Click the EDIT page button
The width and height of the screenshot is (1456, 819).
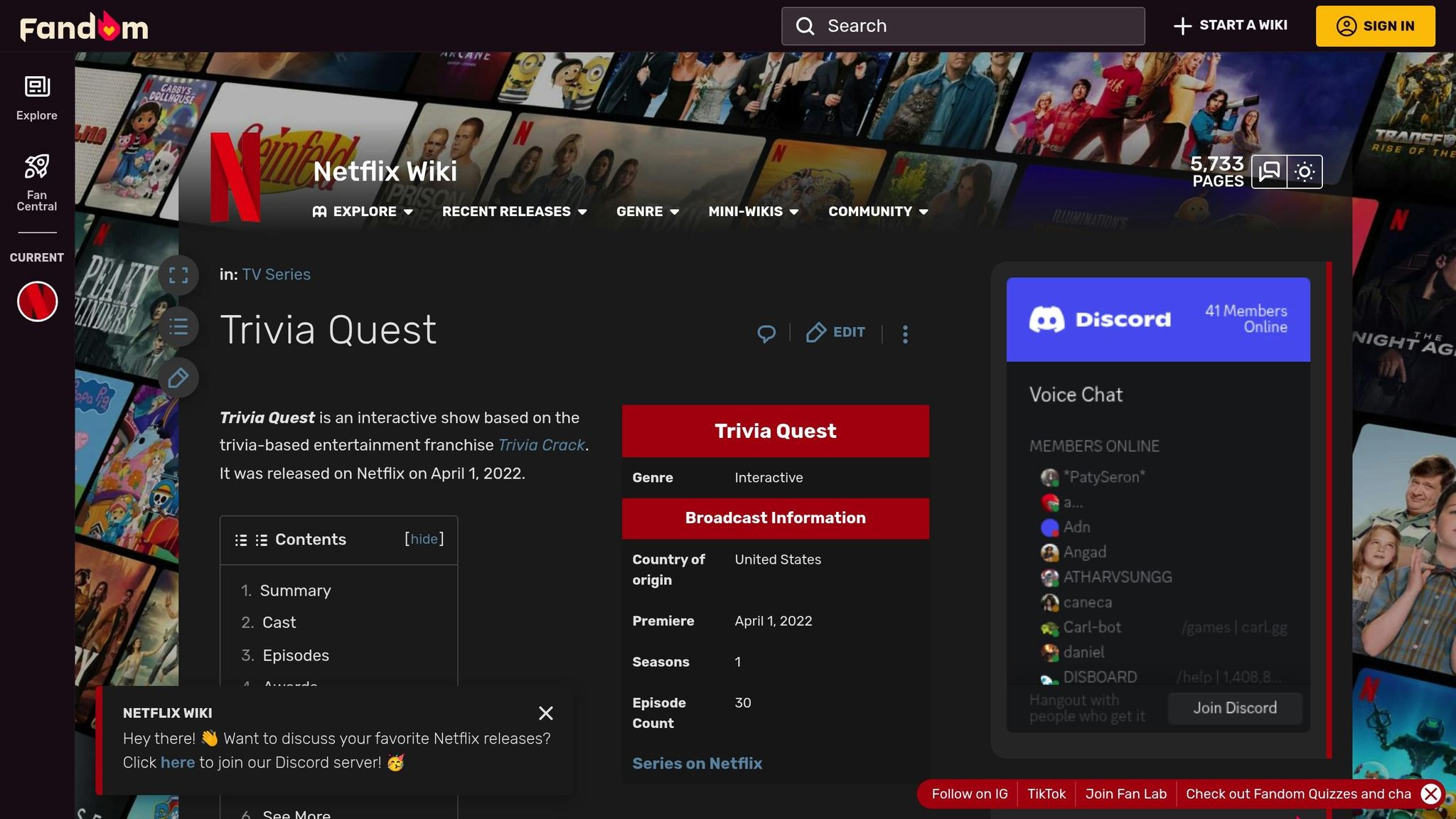835,333
